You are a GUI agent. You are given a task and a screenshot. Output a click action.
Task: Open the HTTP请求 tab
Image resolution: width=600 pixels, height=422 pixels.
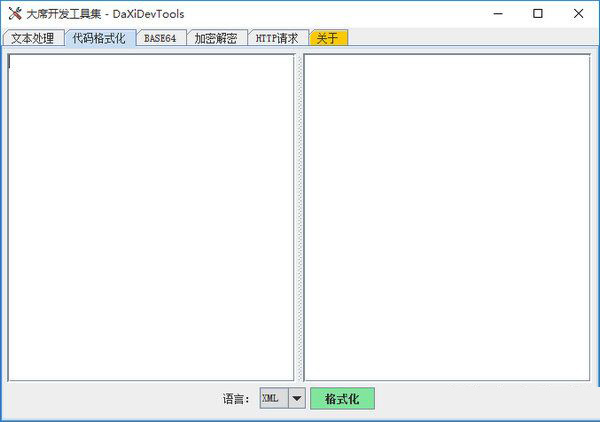pyautogui.click(x=278, y=38)
